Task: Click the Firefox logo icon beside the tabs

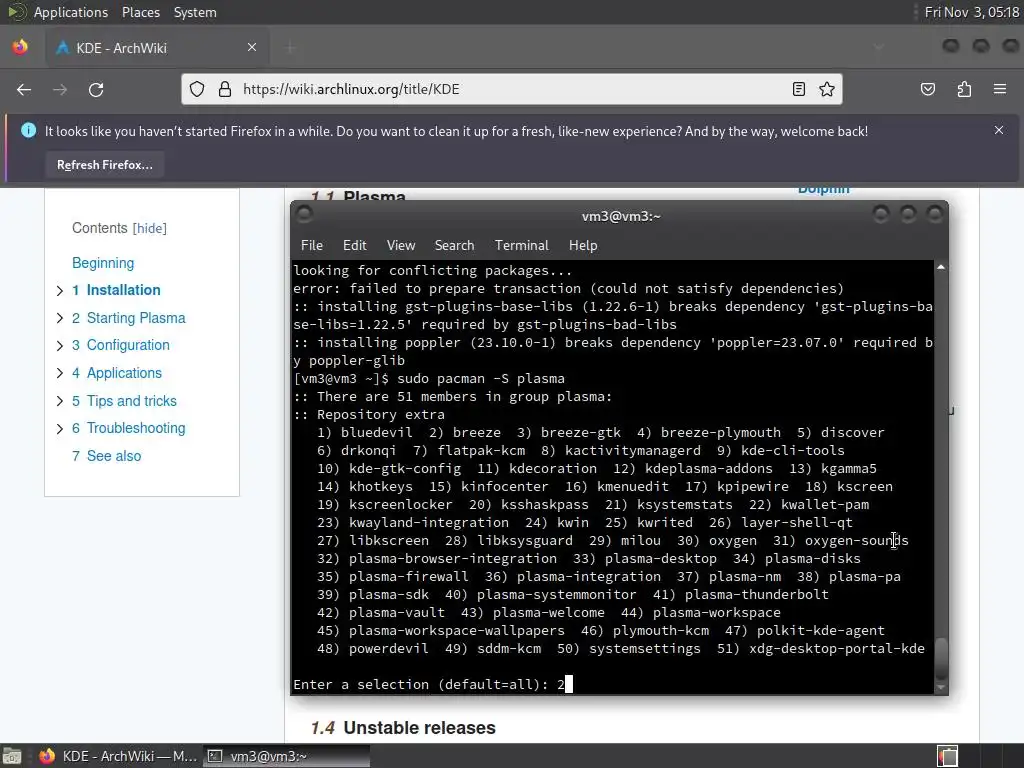Action: tap(20, 48)
